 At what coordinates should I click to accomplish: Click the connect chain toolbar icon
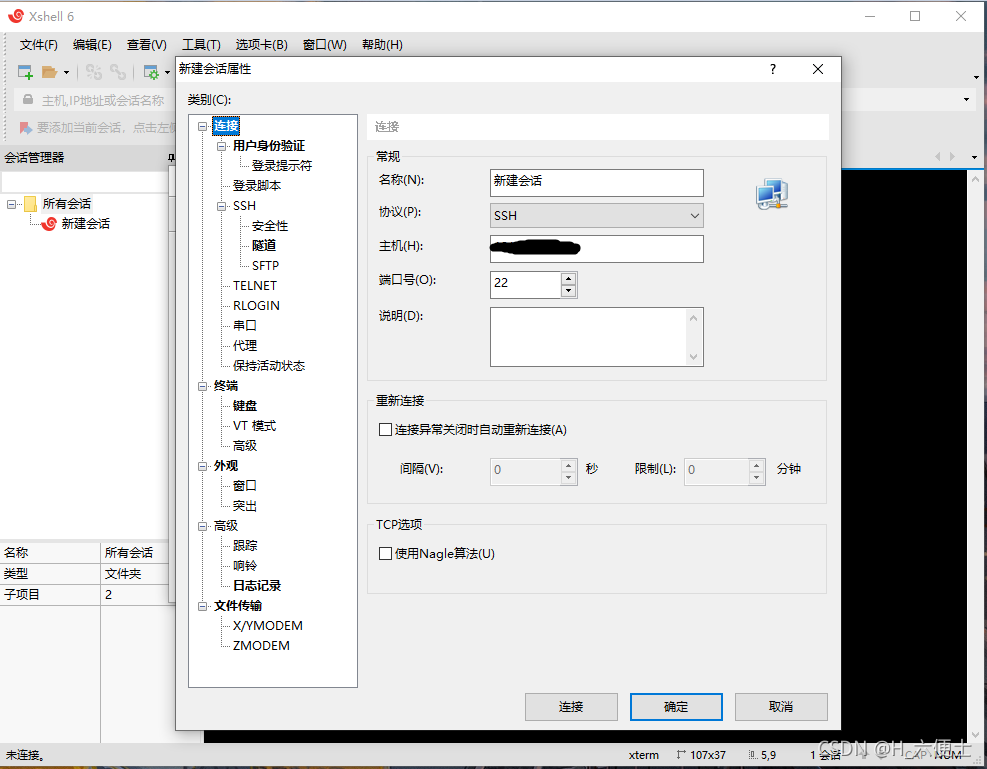point(94,72)
